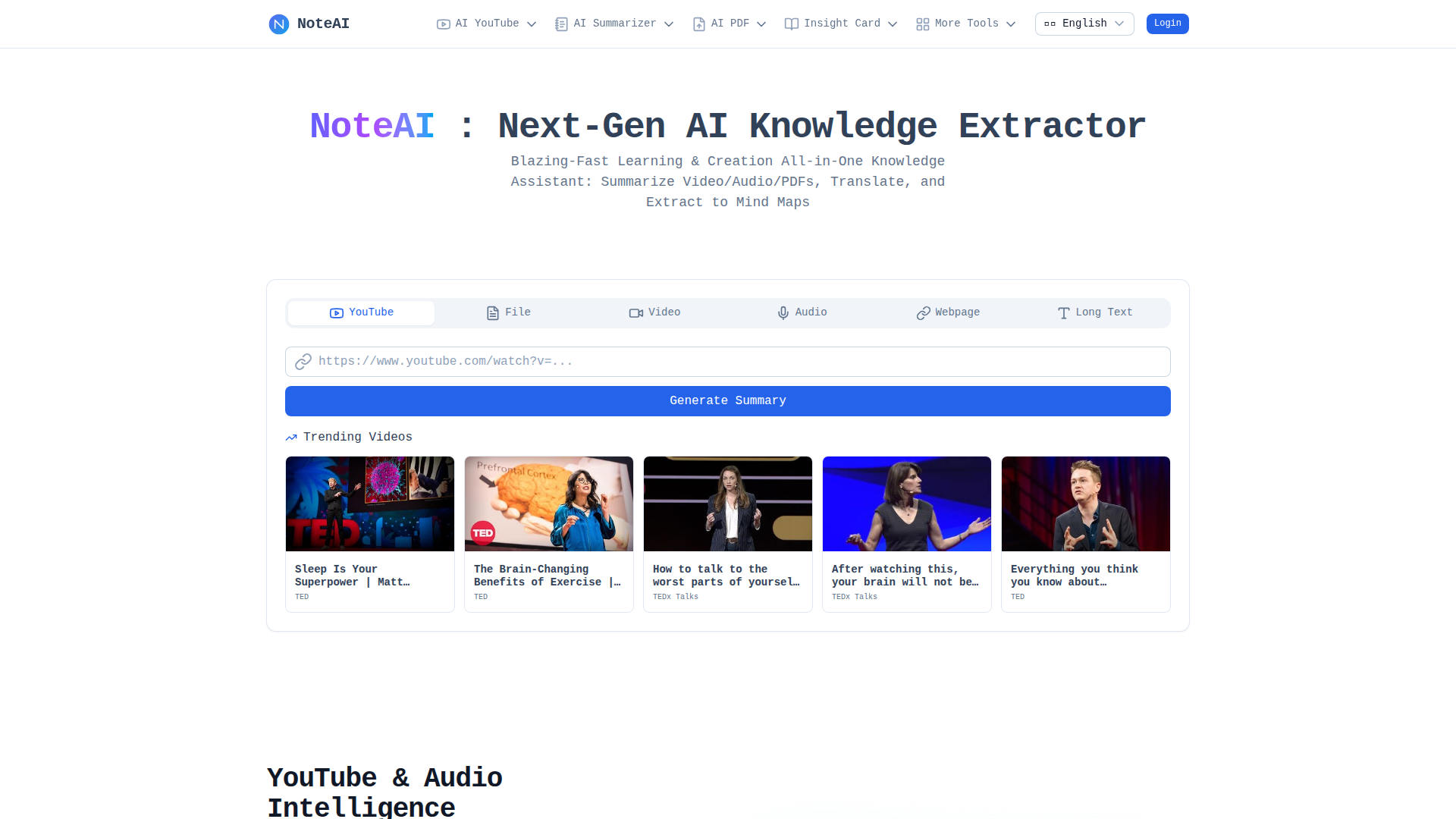Switch to the Audio tab
Screen dimensions: 1456x819
coord(802,312)
